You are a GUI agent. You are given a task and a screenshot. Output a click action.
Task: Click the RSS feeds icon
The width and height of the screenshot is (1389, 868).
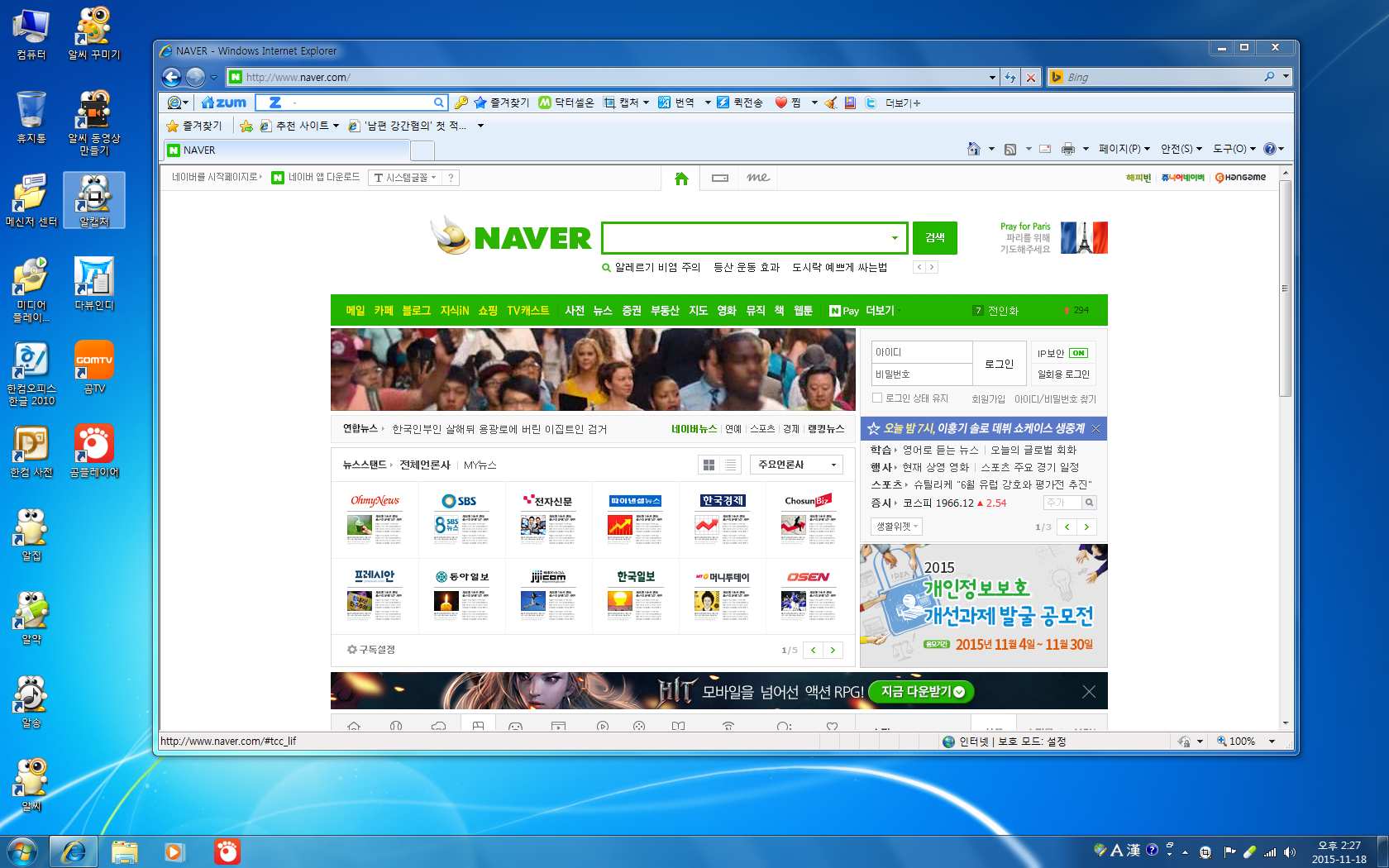[1010, 149]
